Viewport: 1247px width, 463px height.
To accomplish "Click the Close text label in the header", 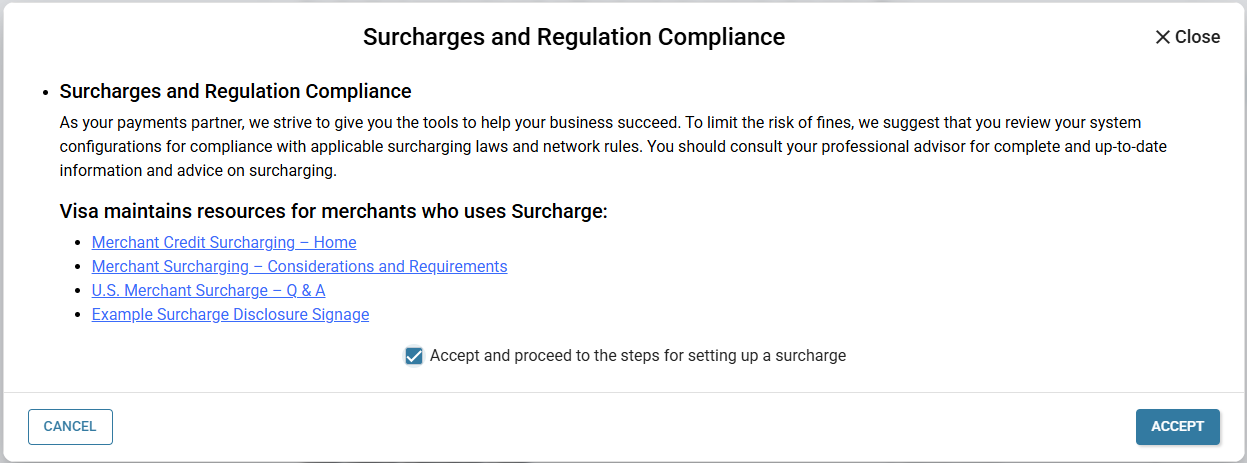I will [x=1197, y=37].
